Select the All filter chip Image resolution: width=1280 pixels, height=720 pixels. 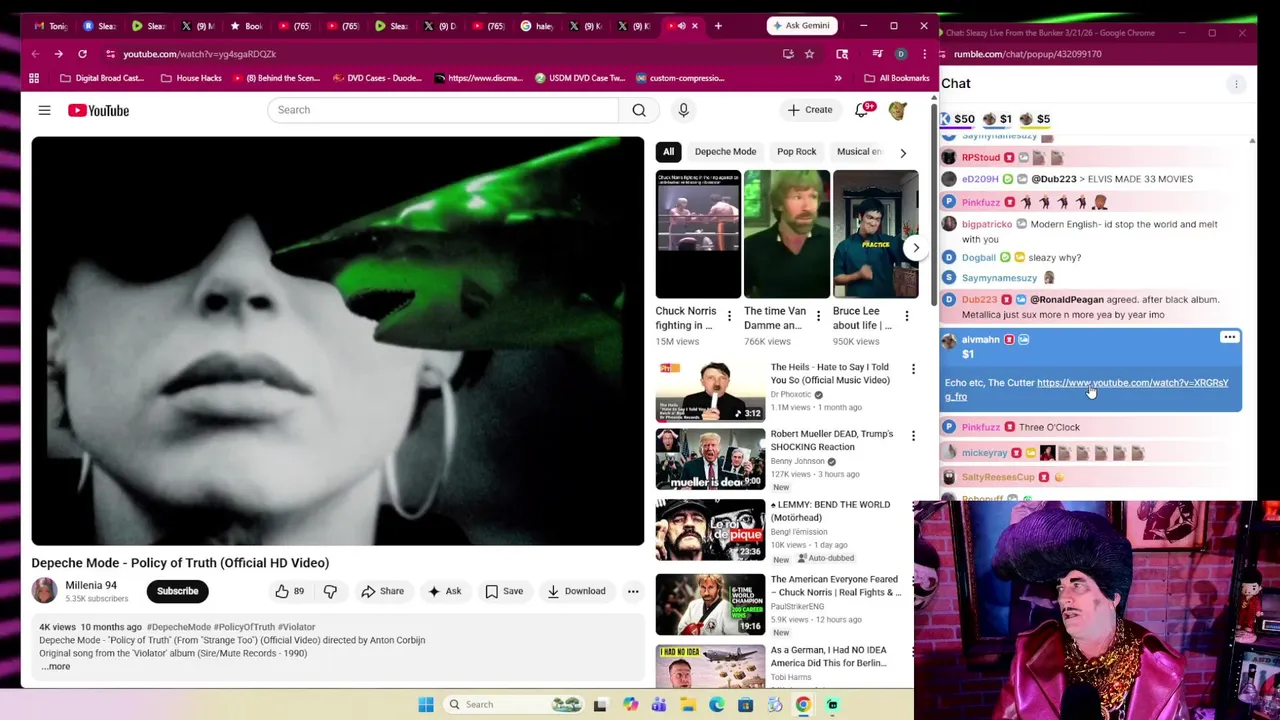[x=668, y=152]
